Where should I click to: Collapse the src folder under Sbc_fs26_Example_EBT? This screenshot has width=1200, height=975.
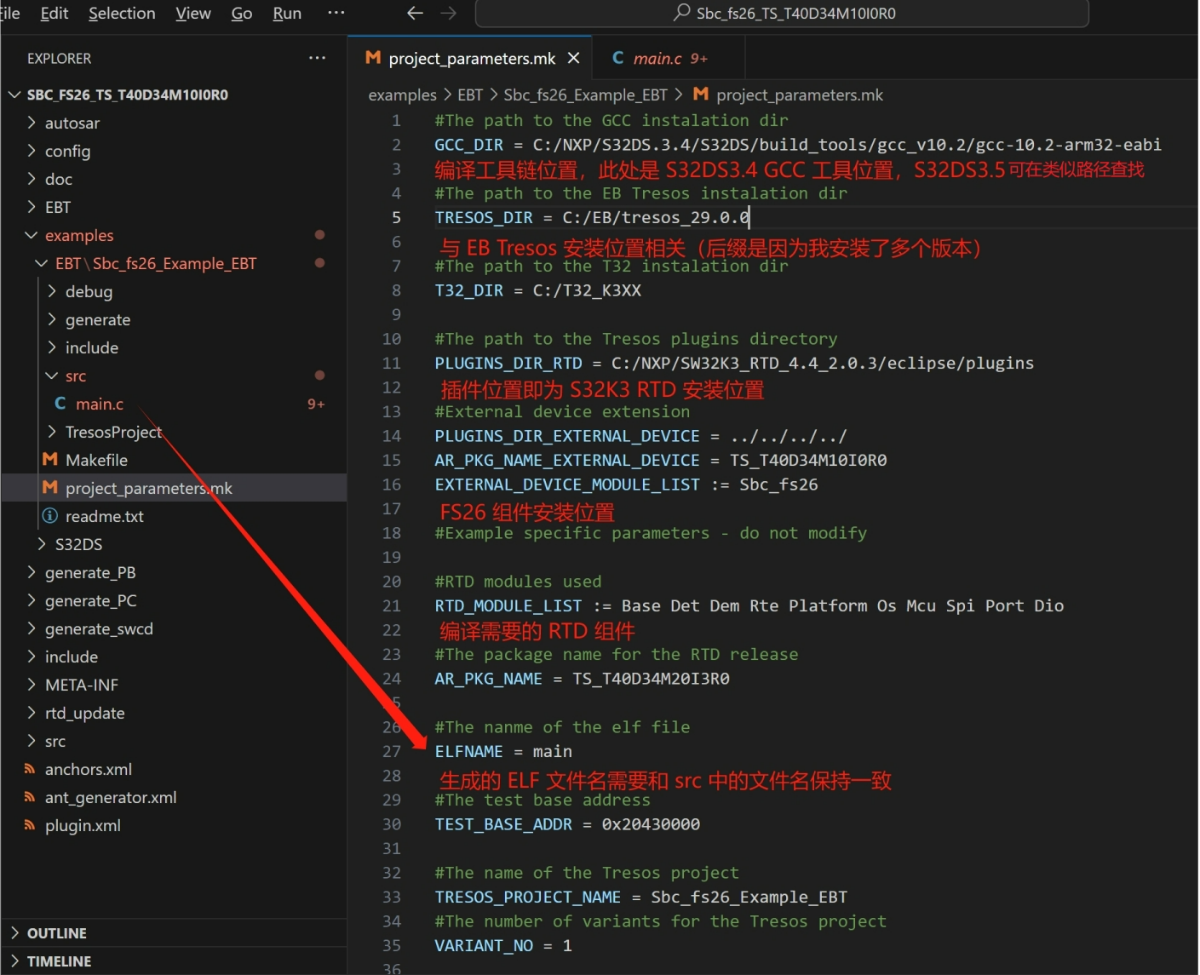coord(75,376)
